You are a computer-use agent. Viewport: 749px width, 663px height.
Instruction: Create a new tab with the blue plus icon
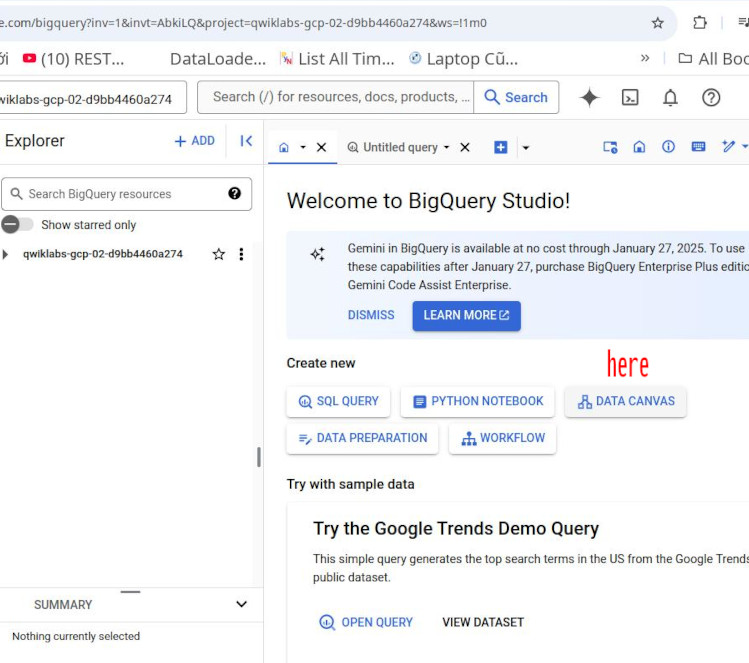[501, 147]
